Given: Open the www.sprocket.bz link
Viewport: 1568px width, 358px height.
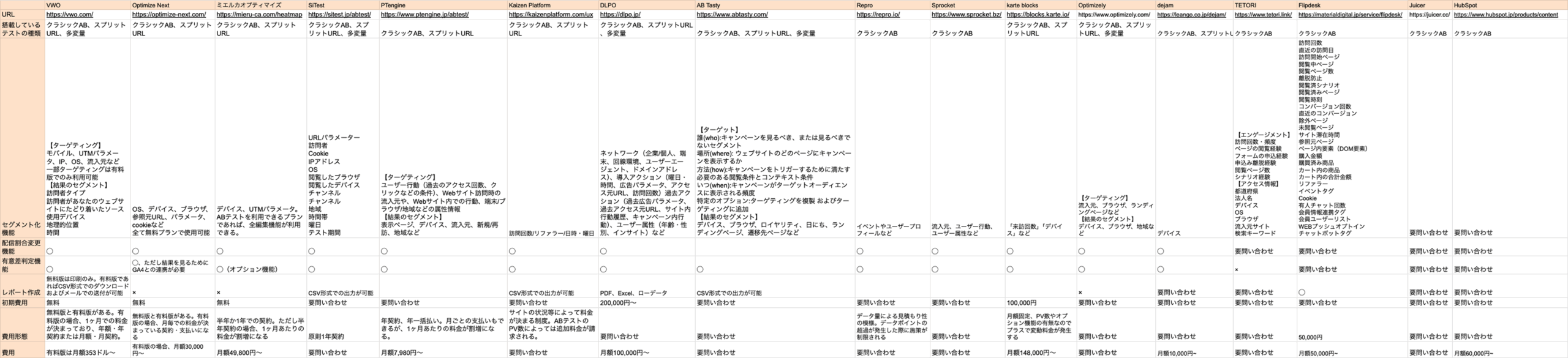Looking at the screenshot, I should [x=966, y=14].
